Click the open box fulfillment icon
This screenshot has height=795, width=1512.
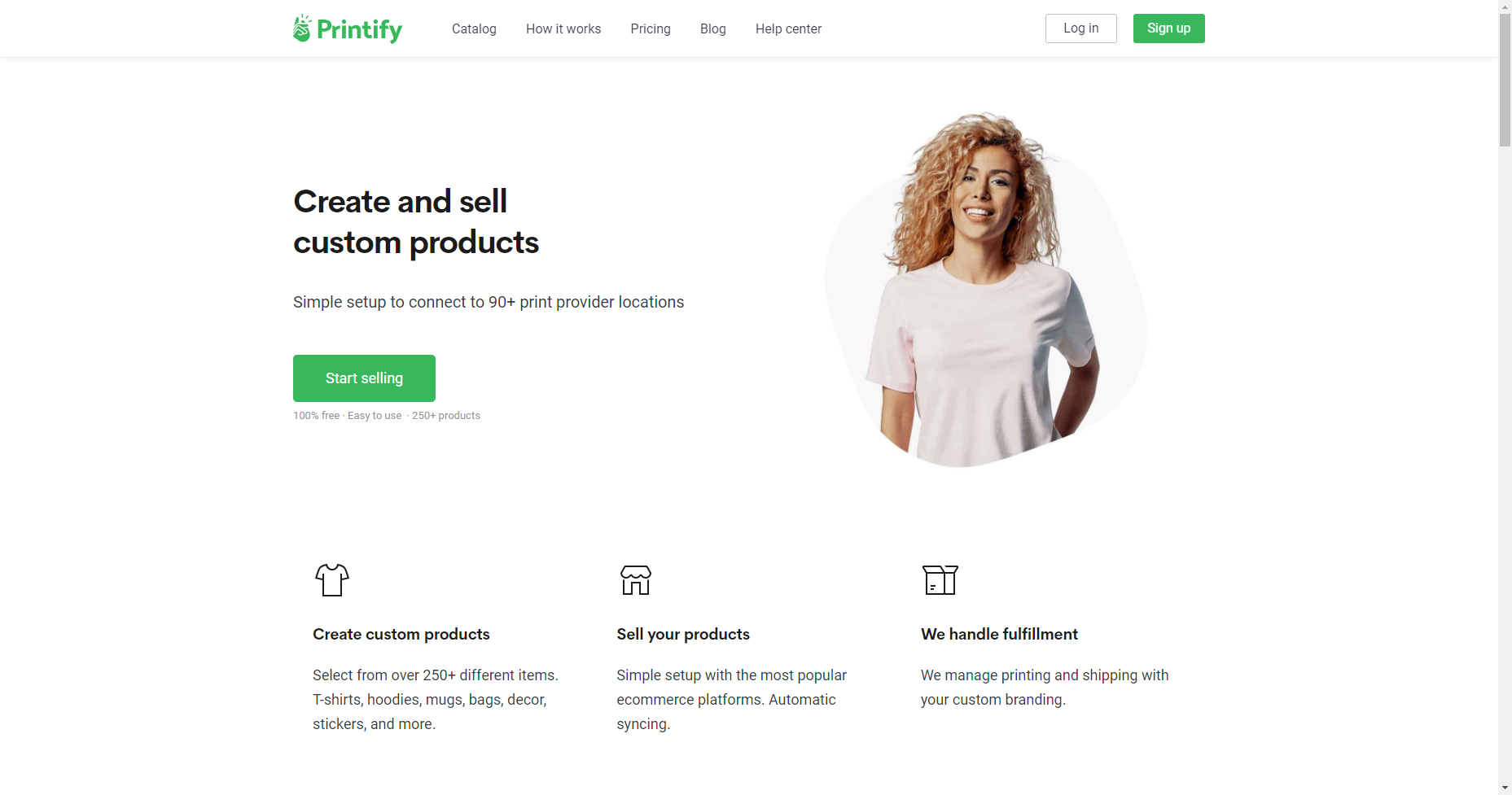point(940,580)
